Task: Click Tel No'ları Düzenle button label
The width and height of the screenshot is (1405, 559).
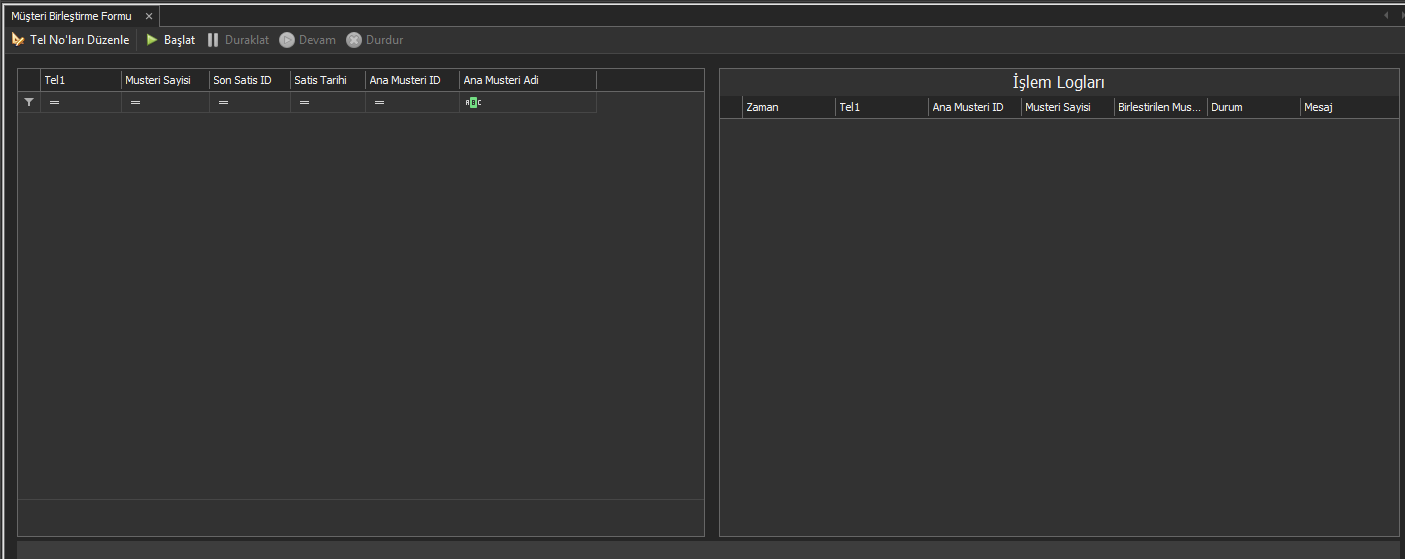Action: click(80, 40)
